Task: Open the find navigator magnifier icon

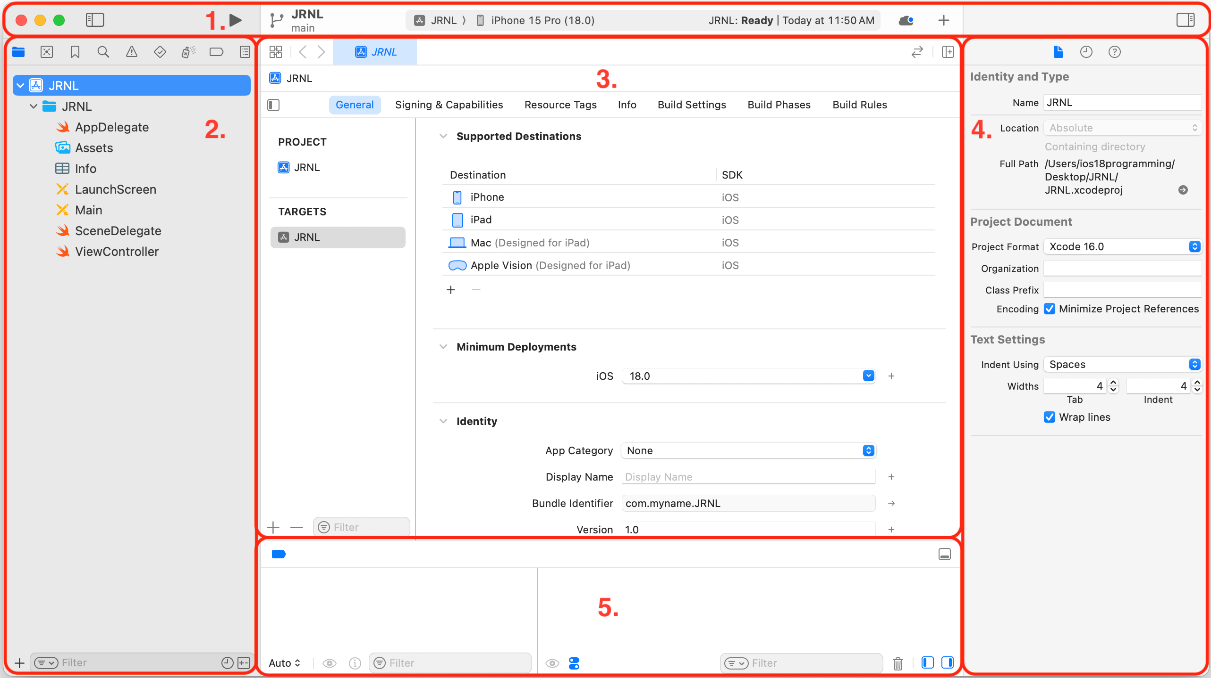Action: coord(103,52)
